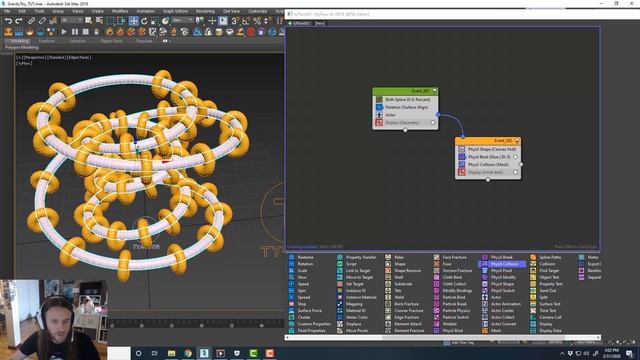
Task: Click the Face Fracture operator icon
Action: (x=436, y=257)
